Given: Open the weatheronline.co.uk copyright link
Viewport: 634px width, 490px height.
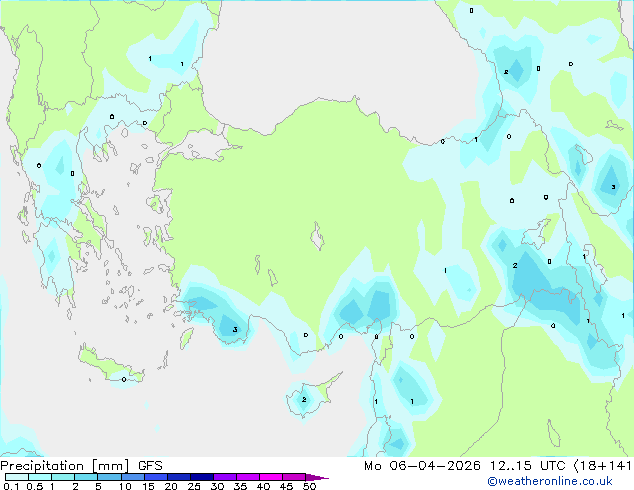Looking at the screenshot, I should 550,481.
